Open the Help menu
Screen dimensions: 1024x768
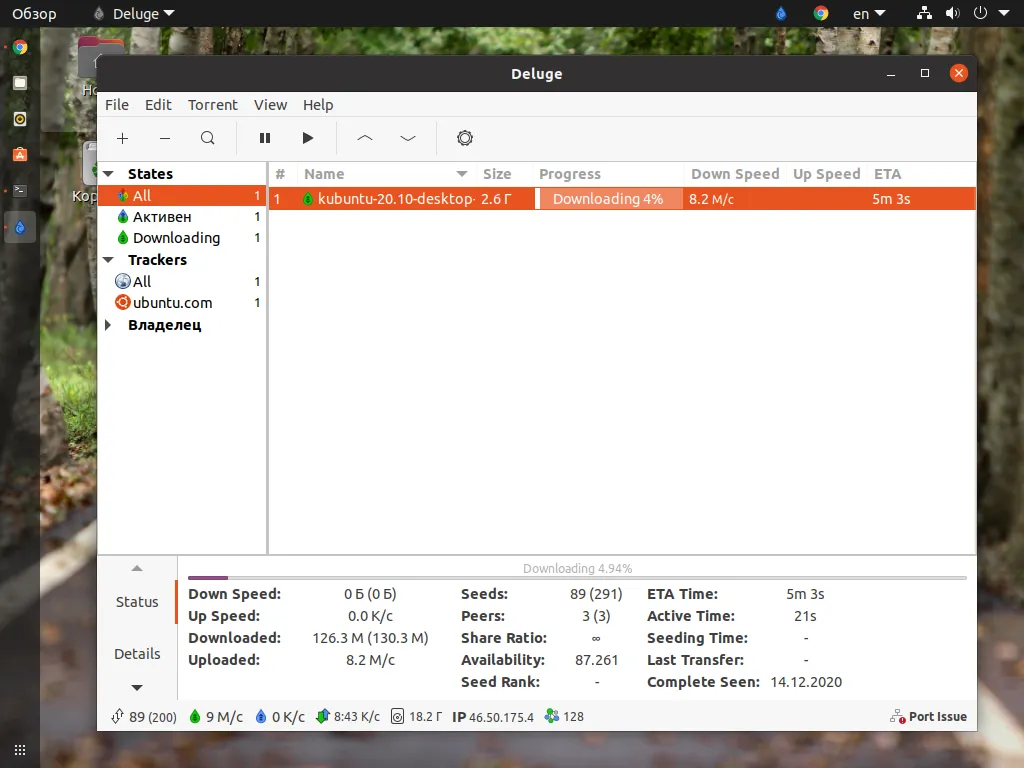click(x=318, y=104)
